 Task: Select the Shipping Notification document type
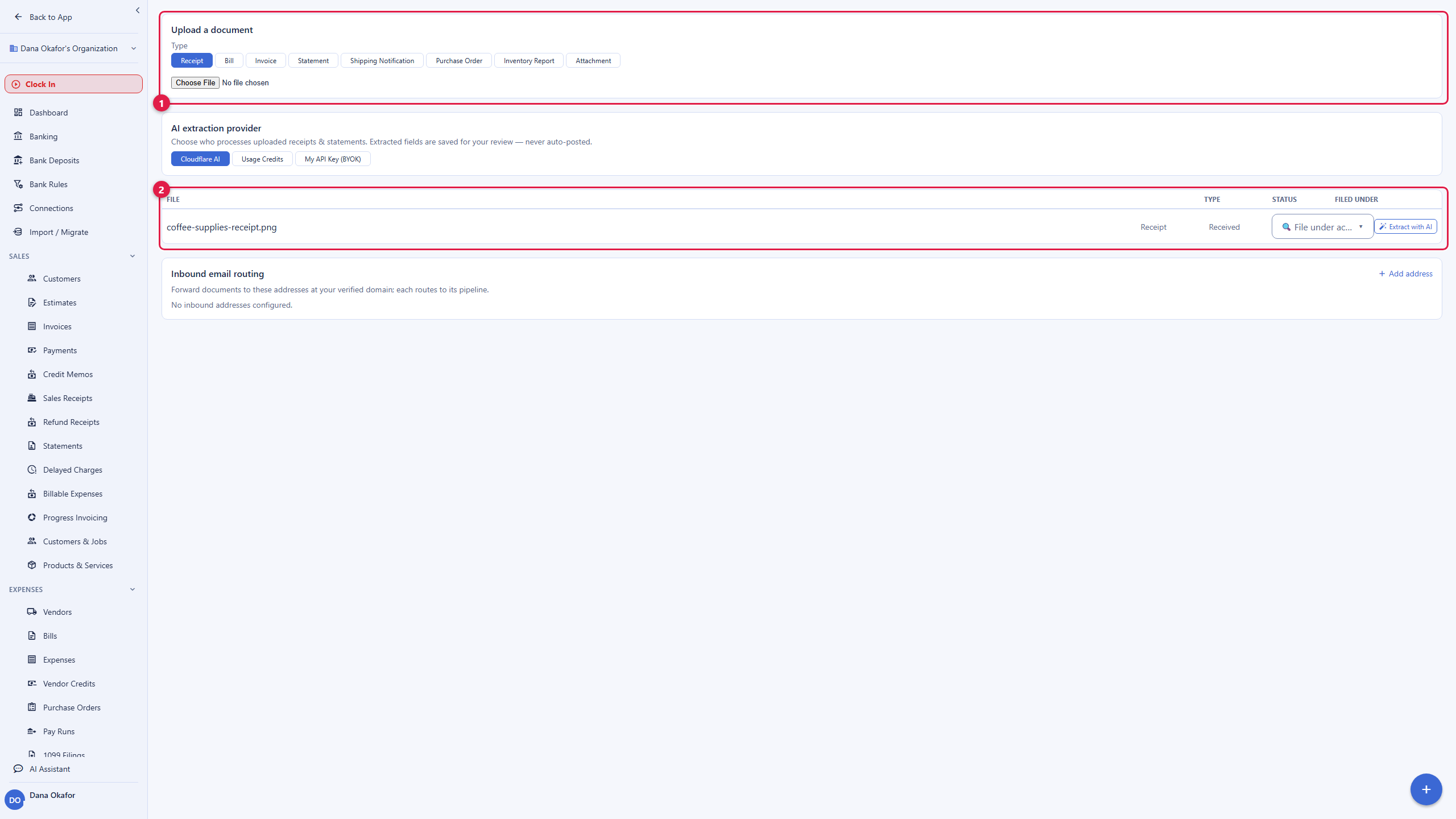pyautogui.click(x=382, y=61)
